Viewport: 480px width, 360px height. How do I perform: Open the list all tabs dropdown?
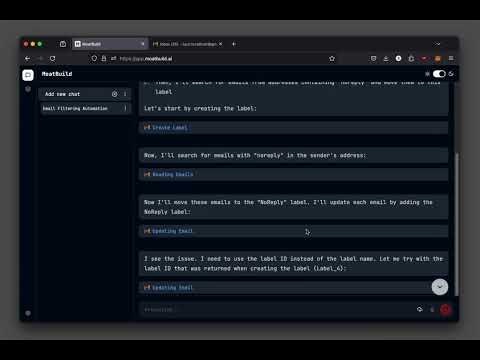pos(438,44)
